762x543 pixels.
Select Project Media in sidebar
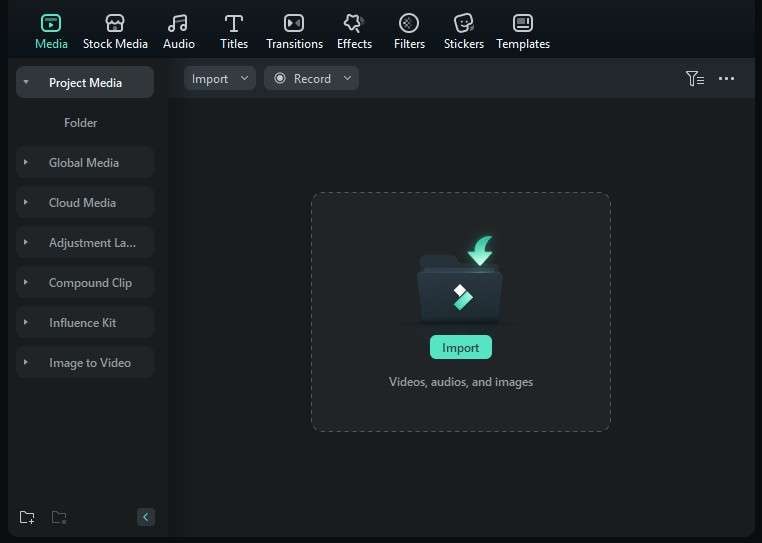tap(85, 83)
